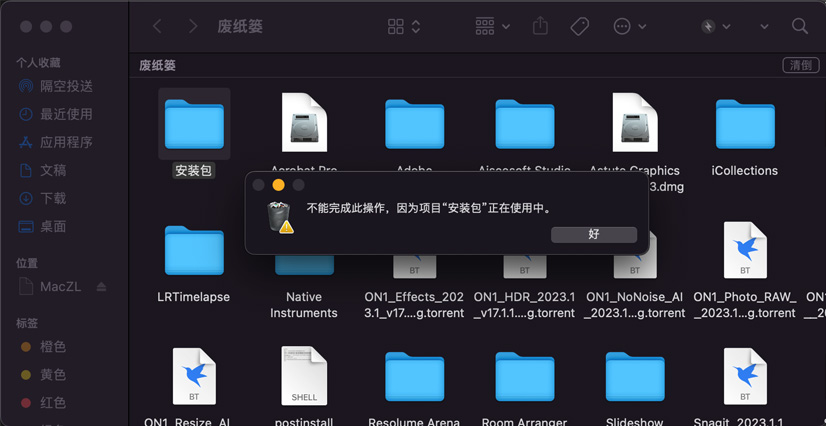Open 应用程序 in the sidebar
The height and width of the screenshot is (426, 826).
pos(66,143)
